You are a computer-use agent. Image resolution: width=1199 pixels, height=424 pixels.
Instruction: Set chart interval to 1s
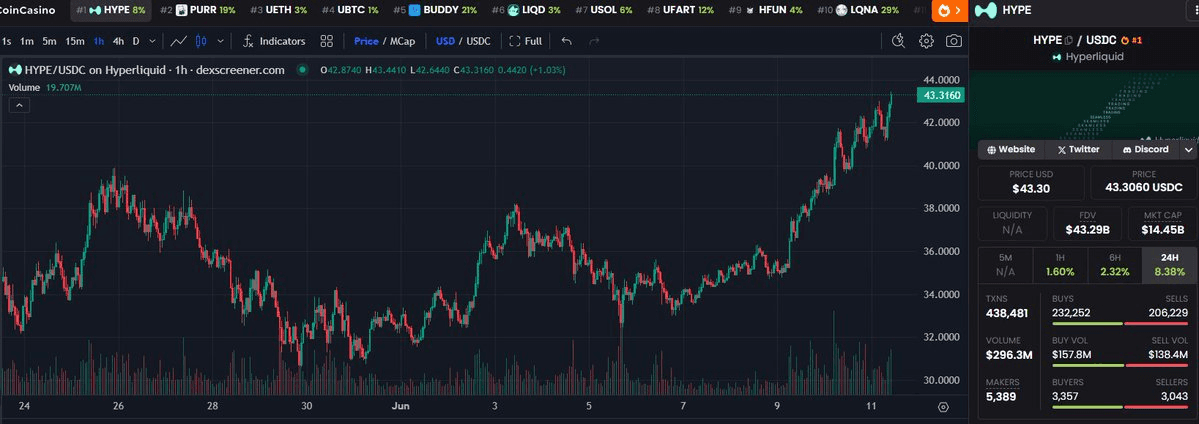[x=7, y=41]
